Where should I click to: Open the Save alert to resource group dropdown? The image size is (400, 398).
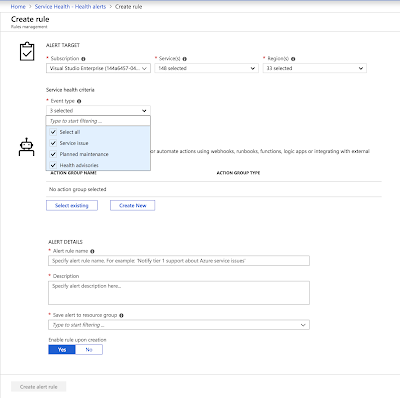coord(179,325)
